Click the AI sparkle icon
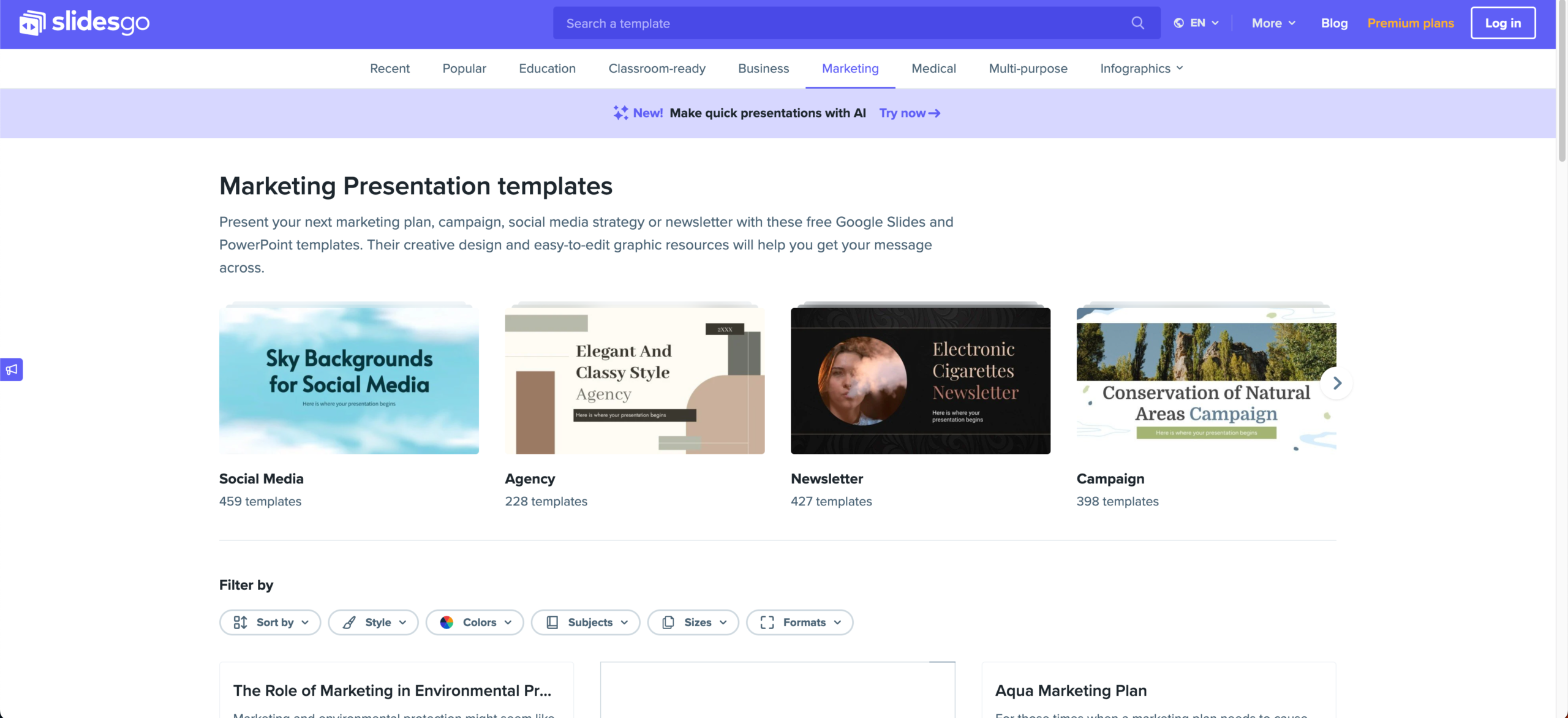1568x718 pixels. [620, 113]
